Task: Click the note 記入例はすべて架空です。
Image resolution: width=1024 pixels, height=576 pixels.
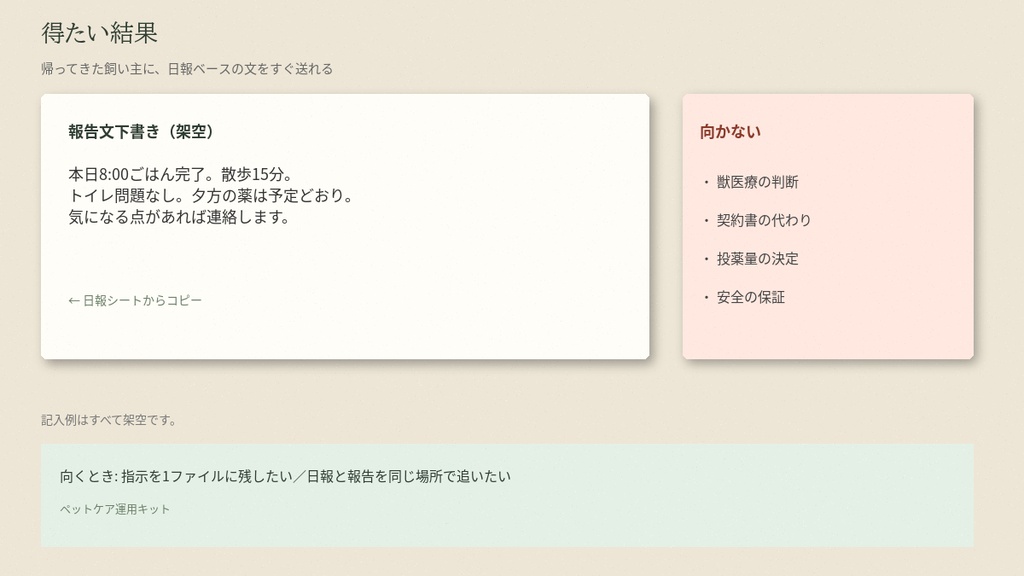Action: (x=109, y=420)
